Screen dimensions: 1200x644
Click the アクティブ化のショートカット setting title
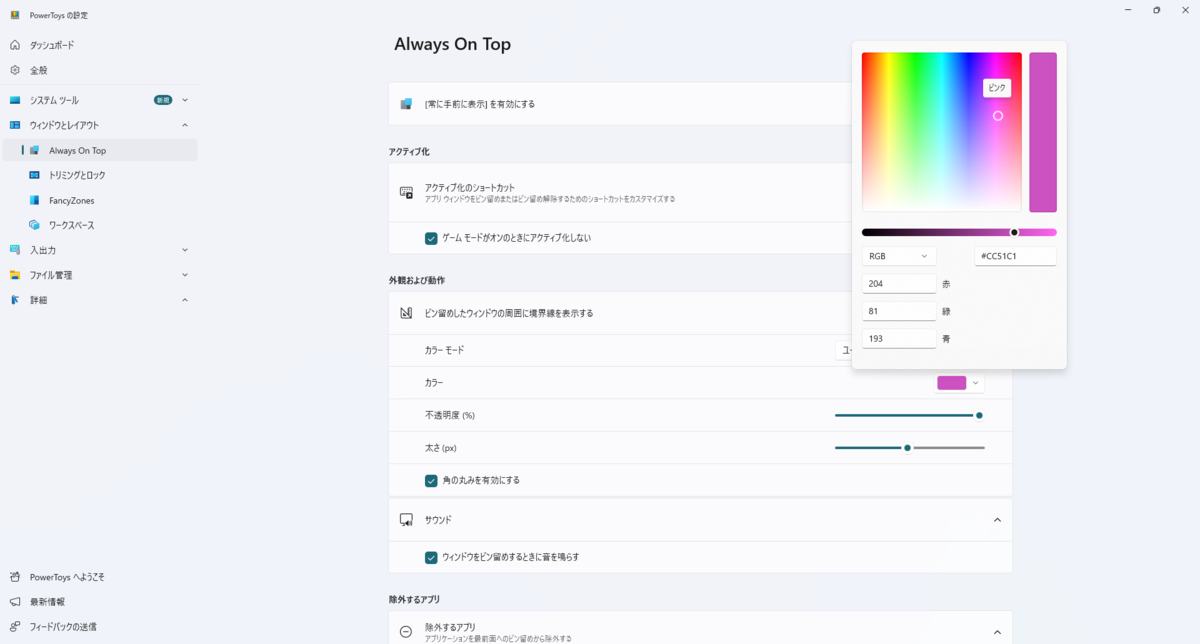(470, 188)
